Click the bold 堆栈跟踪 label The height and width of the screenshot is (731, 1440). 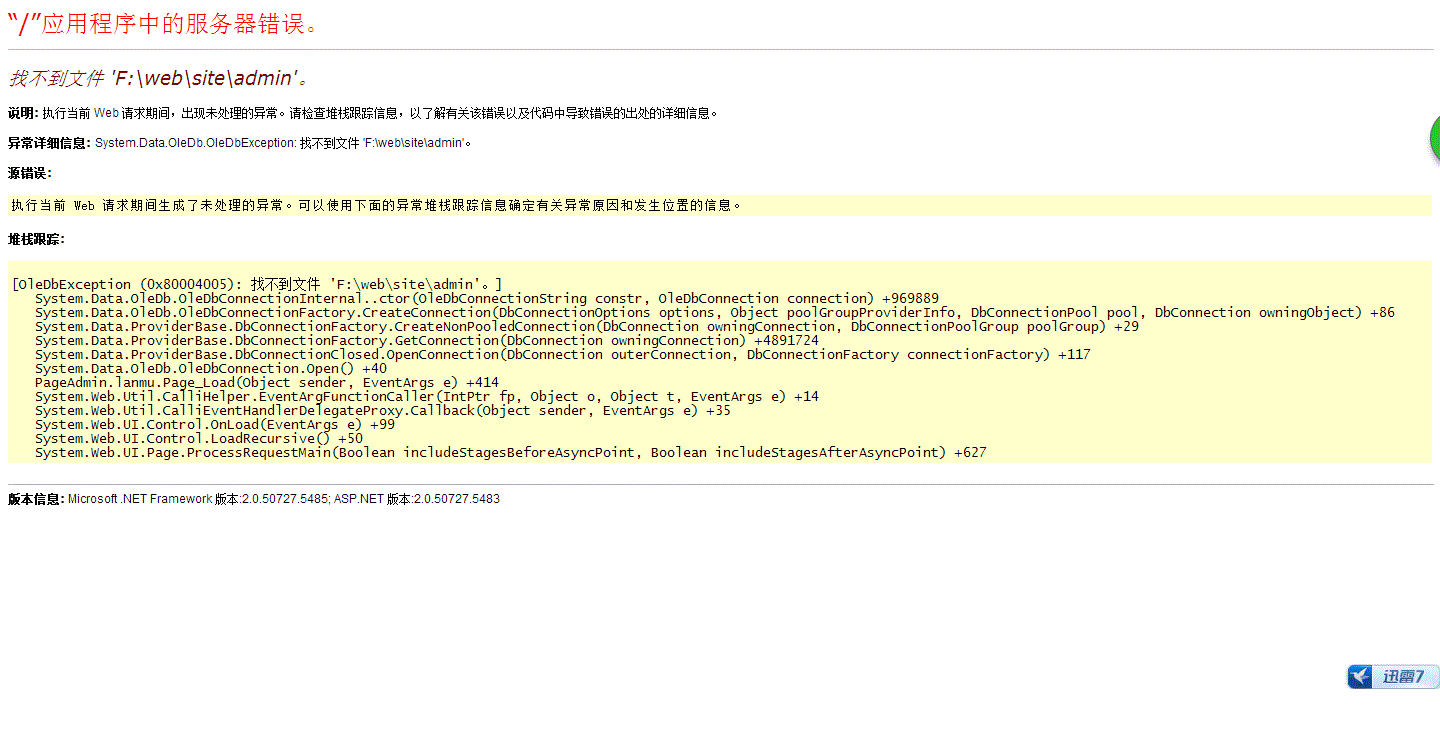(36, 239)
